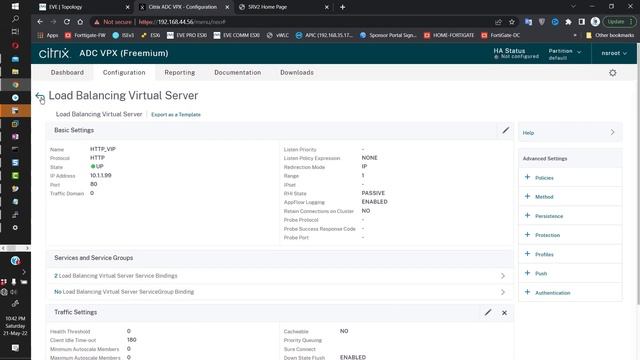
Task: Click the page vertical scrollbar
Action: coord(638,173)
